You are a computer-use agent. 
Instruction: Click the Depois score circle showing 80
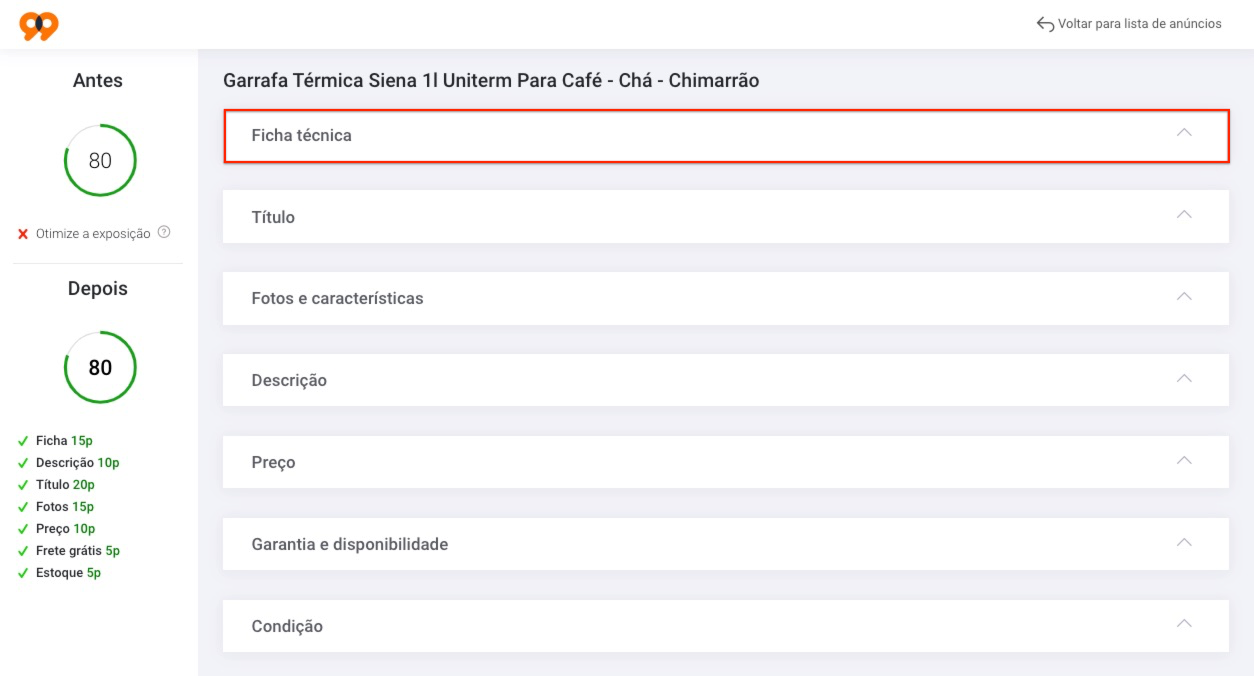point(100,367)
